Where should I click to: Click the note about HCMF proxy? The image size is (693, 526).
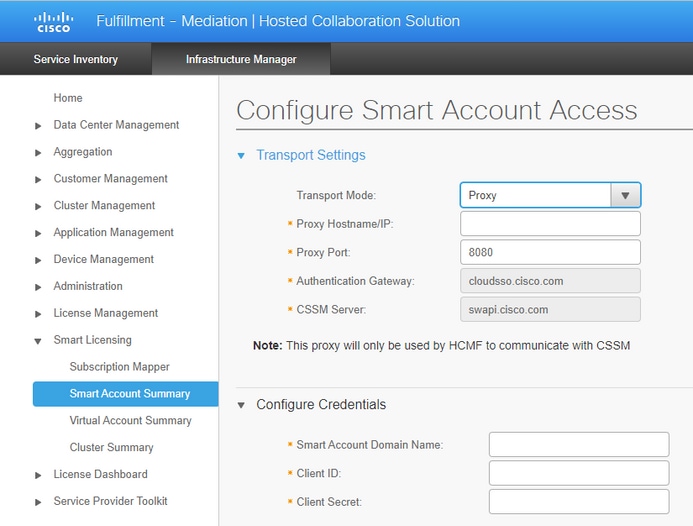pyautogui.click(x=442, y=345)
